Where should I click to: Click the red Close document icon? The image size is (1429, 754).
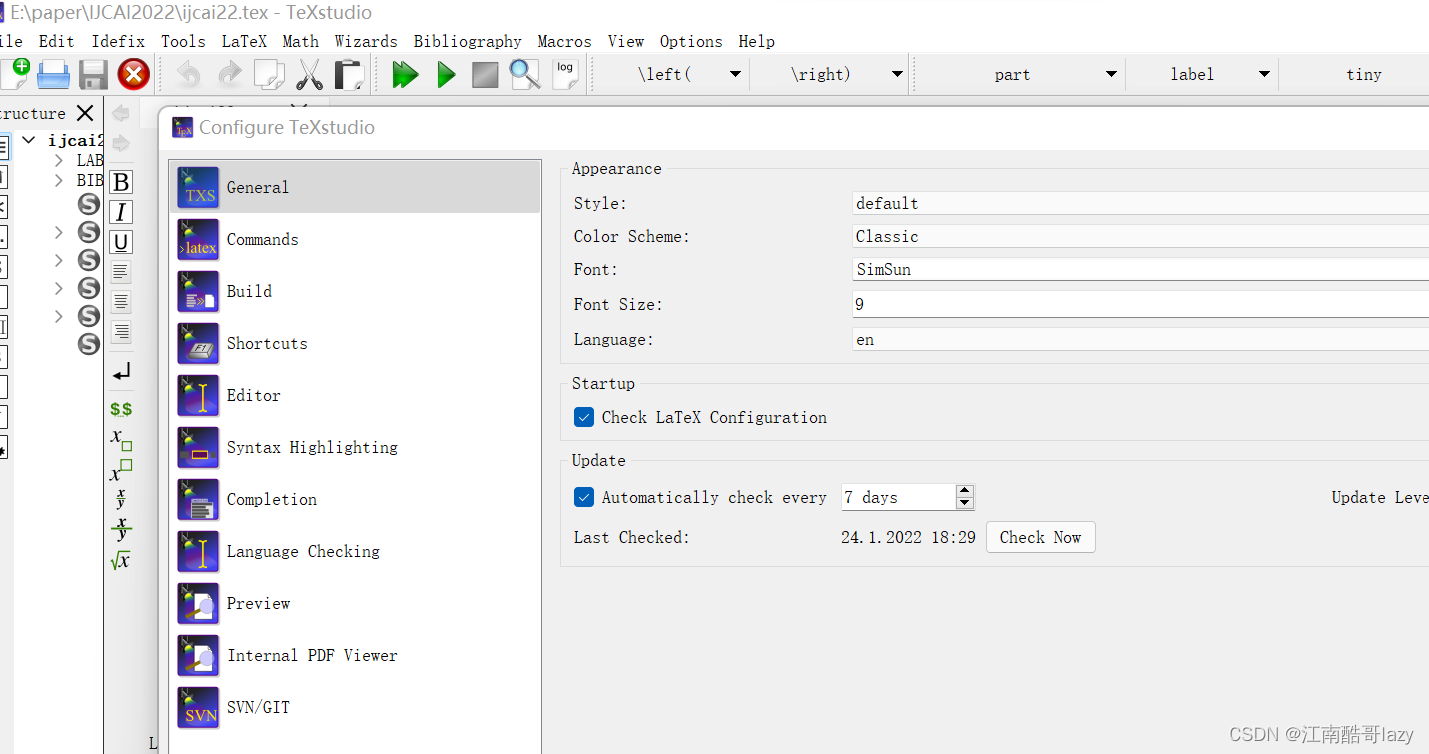click(x=133, y=74)
